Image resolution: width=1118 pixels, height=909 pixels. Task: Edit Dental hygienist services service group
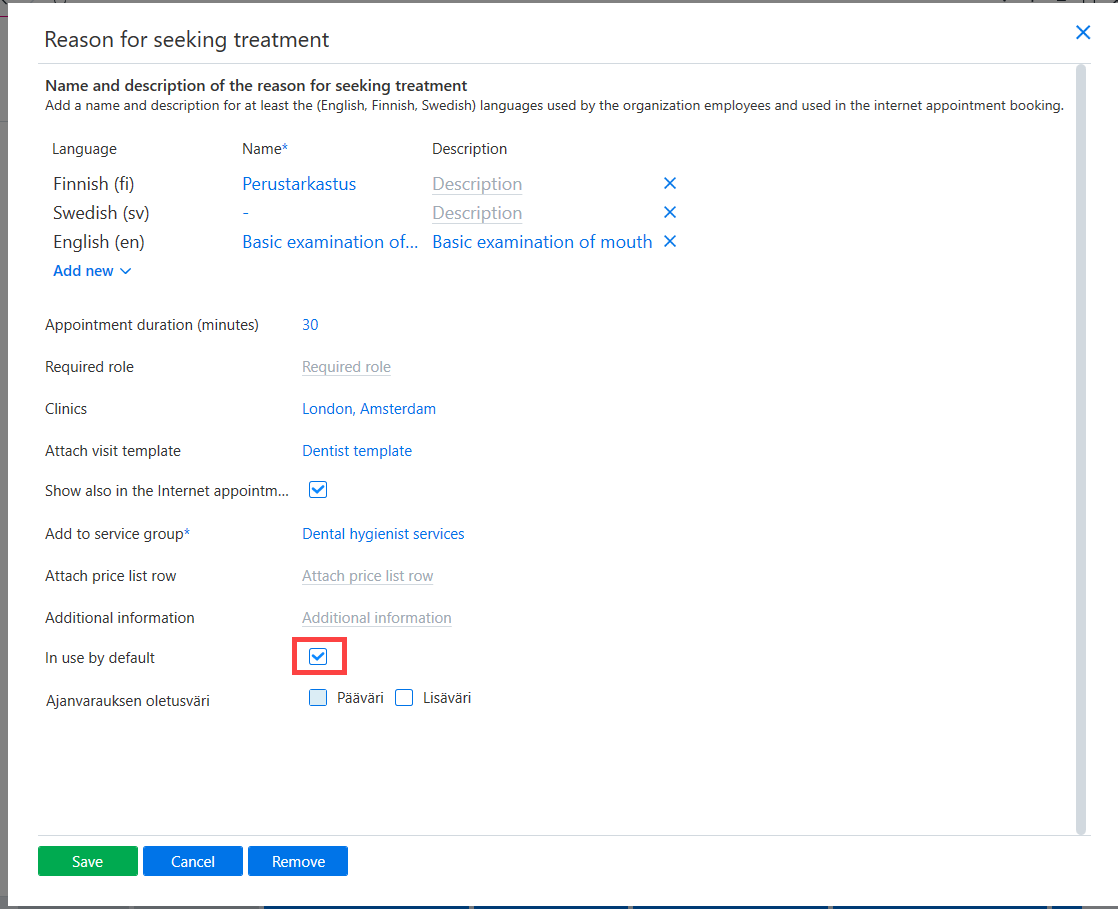click(x=383, y=534)
